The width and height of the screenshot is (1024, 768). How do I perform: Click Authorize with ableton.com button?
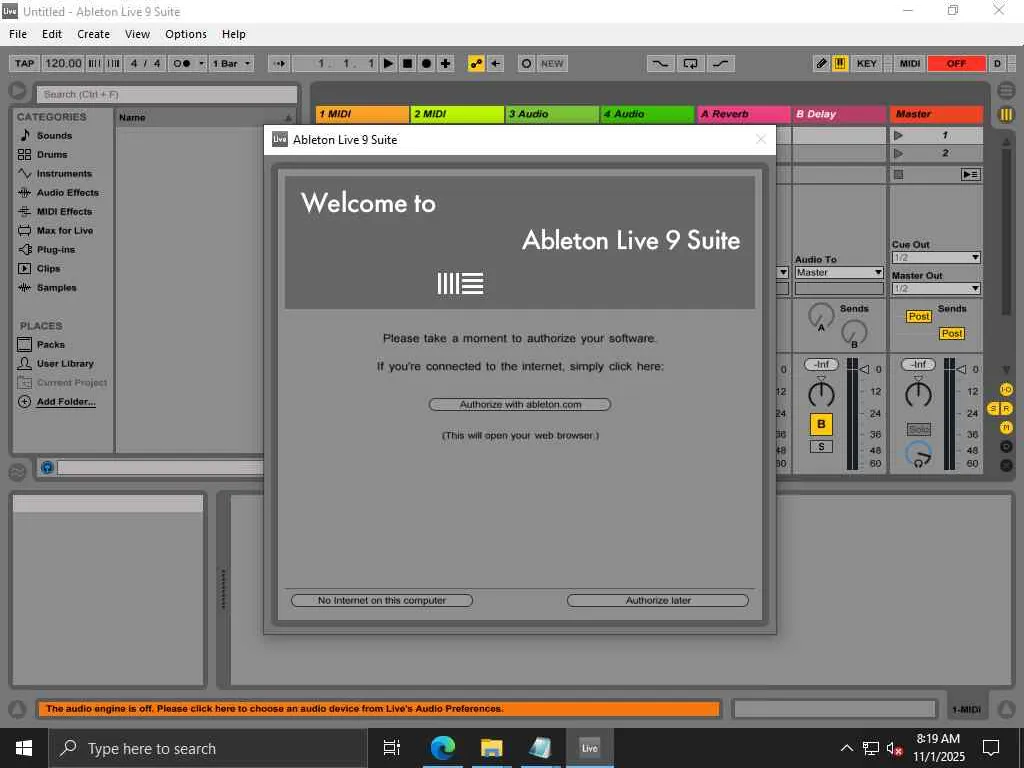(x=520, y=404)
